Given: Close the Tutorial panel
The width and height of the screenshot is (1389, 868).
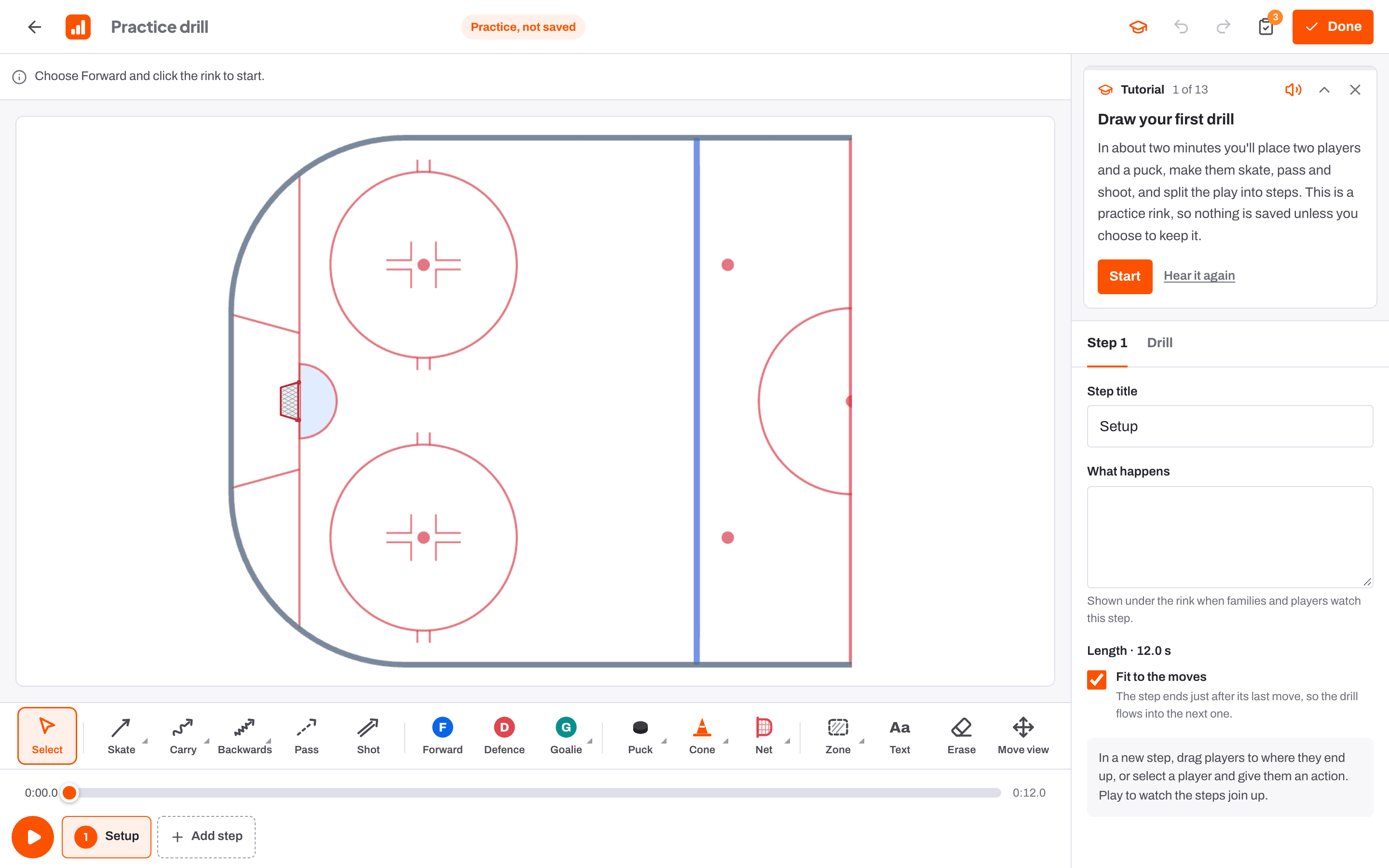Looking at the screenshot, I should (1355, 90).
